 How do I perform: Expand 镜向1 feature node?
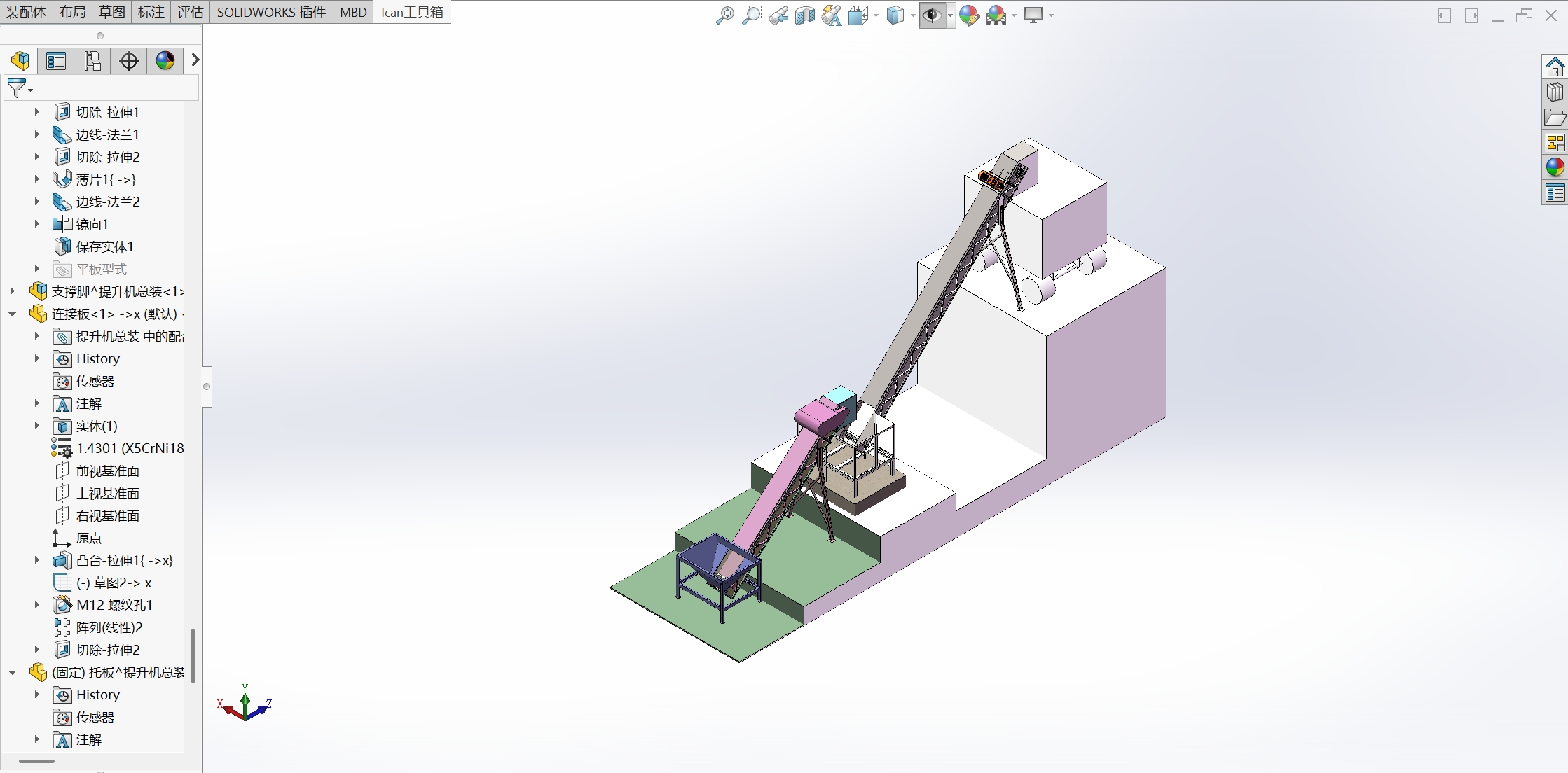pos(36,224)
